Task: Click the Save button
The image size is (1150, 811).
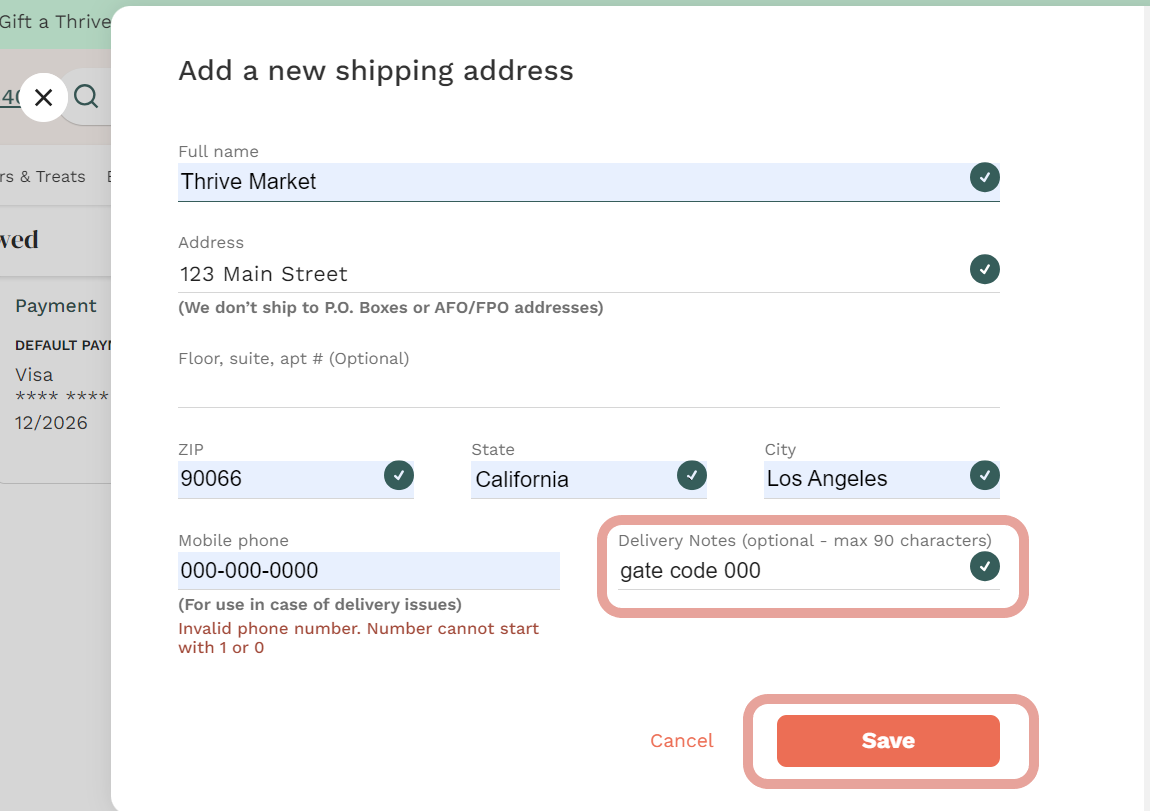Action: point(888,740)
